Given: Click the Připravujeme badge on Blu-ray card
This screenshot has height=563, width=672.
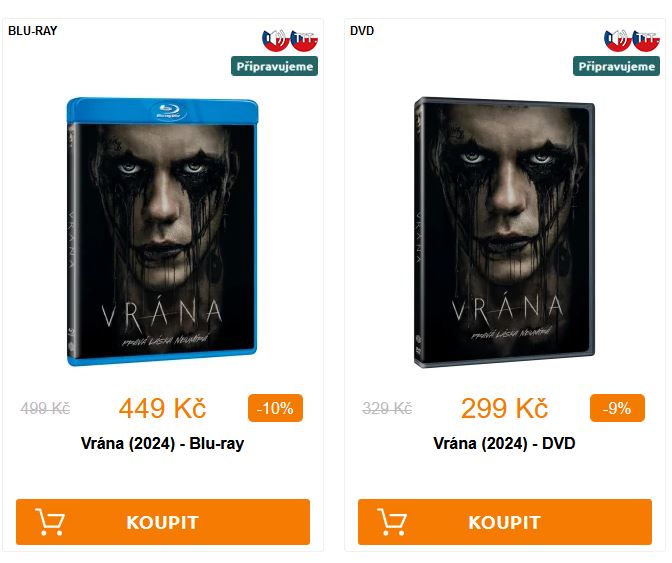Looking at the screenshot, I should point(274,66).
